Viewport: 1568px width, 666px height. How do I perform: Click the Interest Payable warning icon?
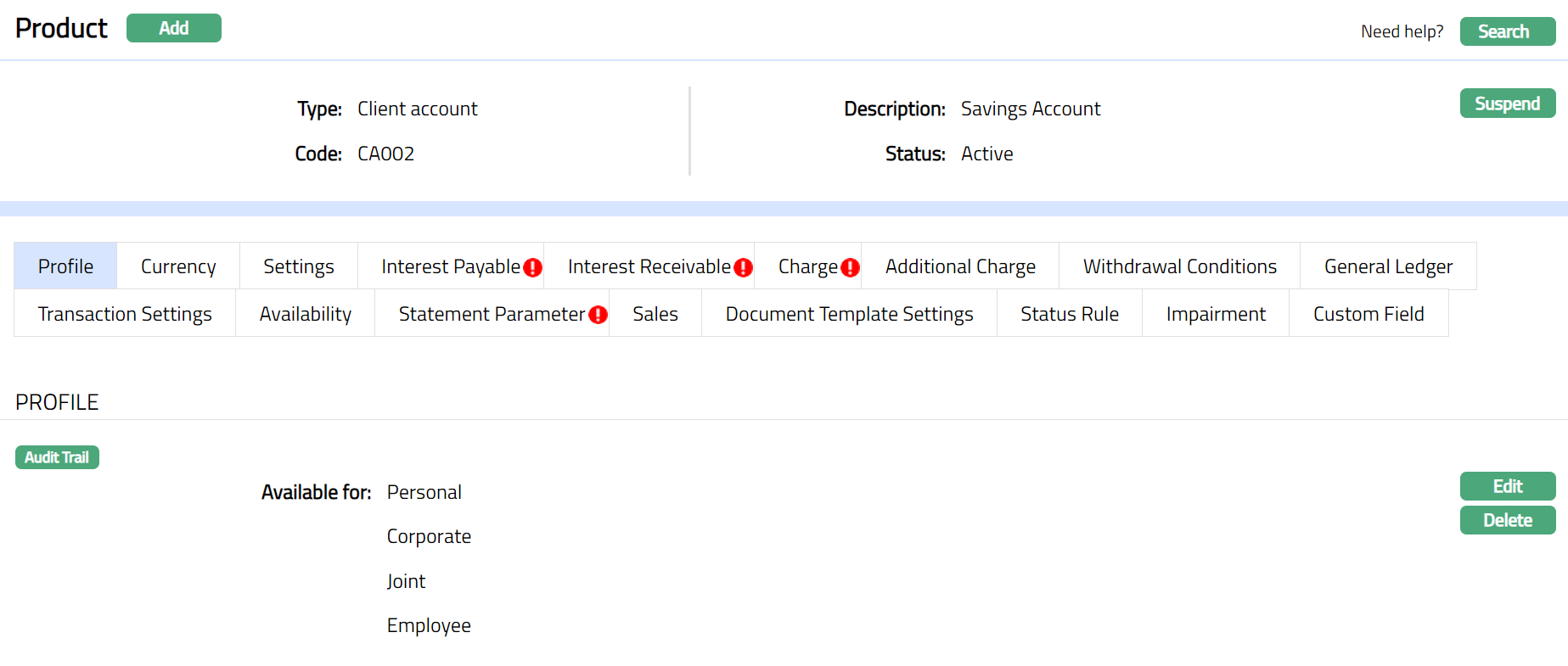tap(532, 267)
